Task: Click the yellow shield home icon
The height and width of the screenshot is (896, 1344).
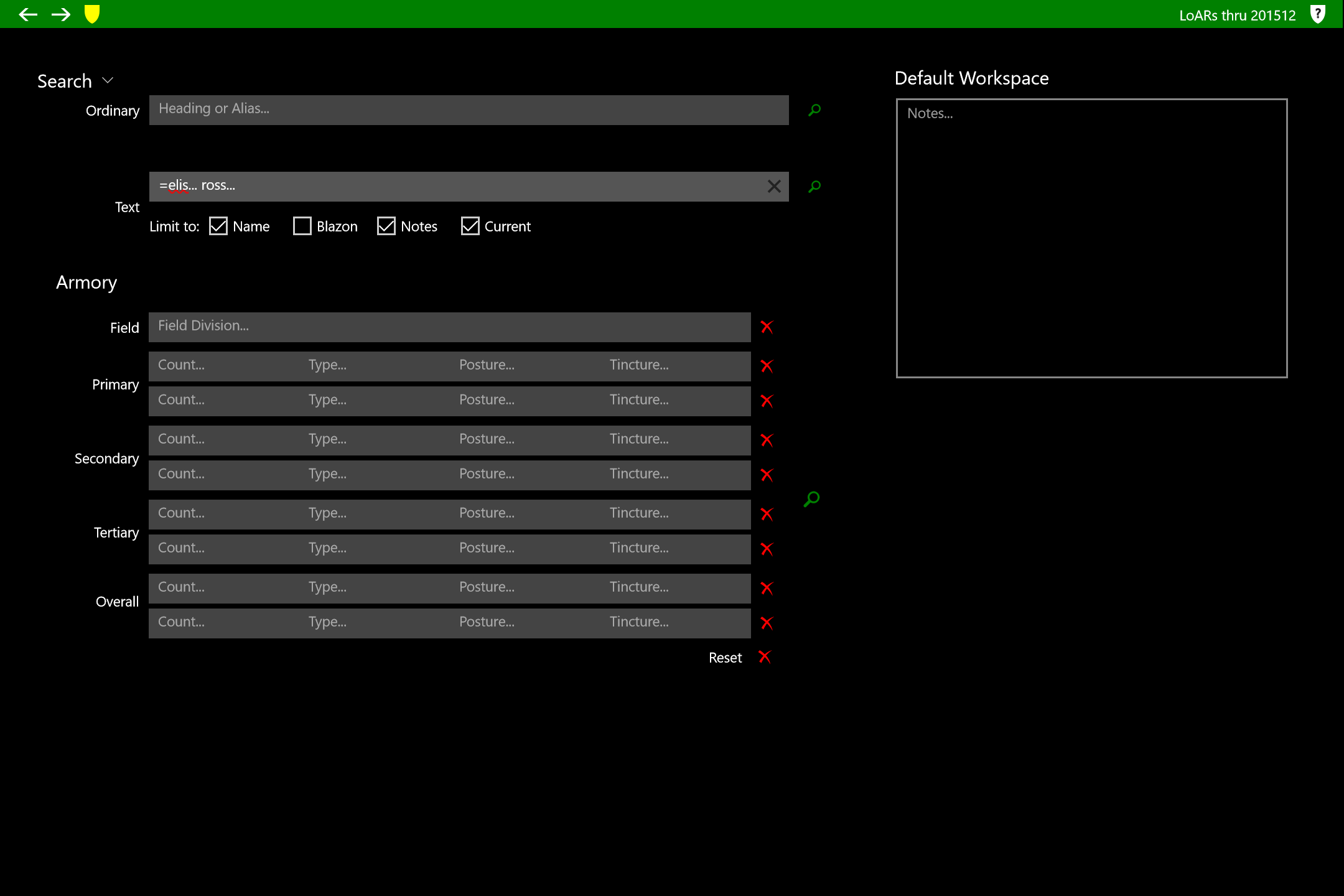Action: point(92,14)
